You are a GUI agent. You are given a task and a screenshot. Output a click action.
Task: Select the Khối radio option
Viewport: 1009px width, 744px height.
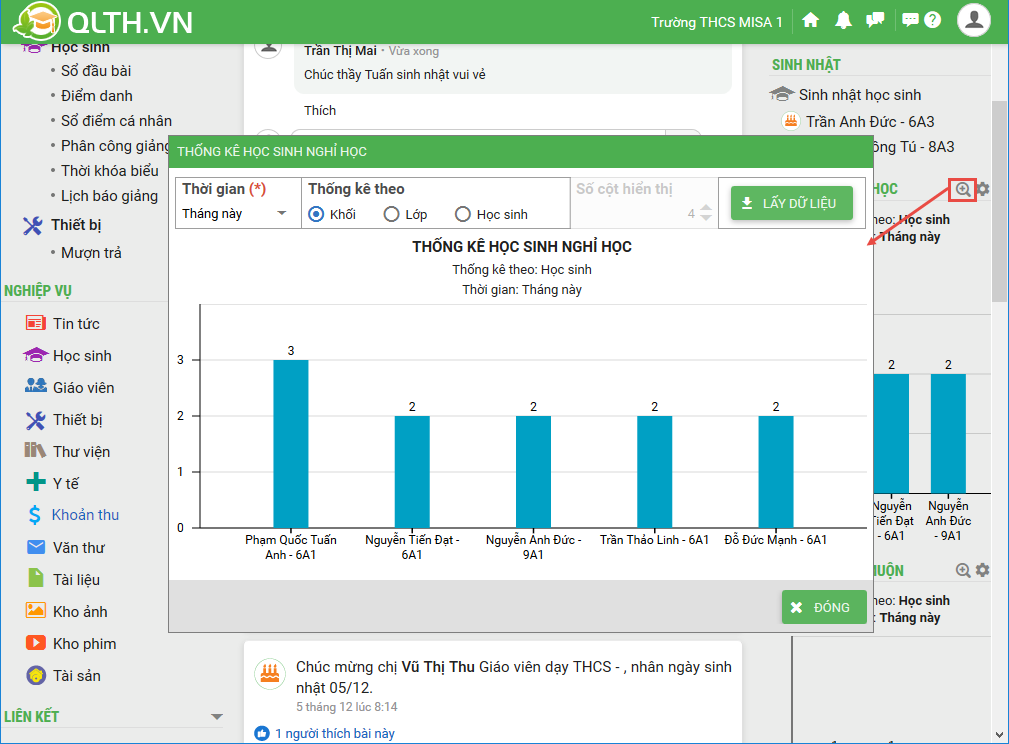click(x=316, y=214)
